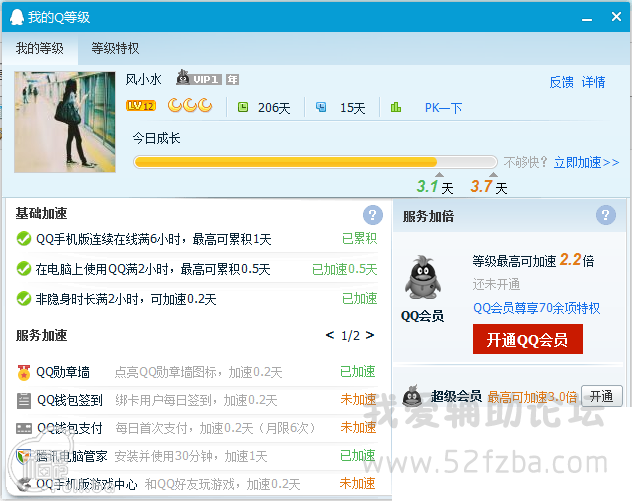Click green check for 非隐身时长 row

[24, 299]
